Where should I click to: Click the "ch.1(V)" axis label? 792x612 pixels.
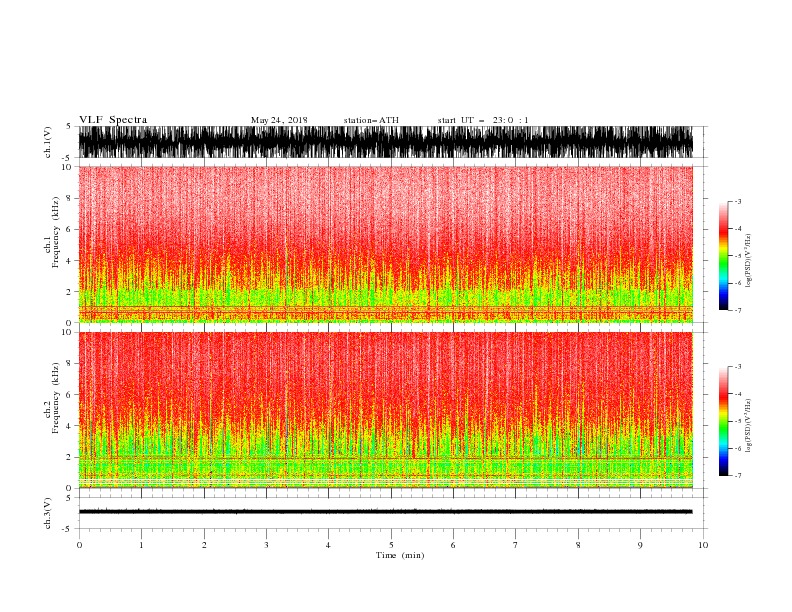click(48, 142)
